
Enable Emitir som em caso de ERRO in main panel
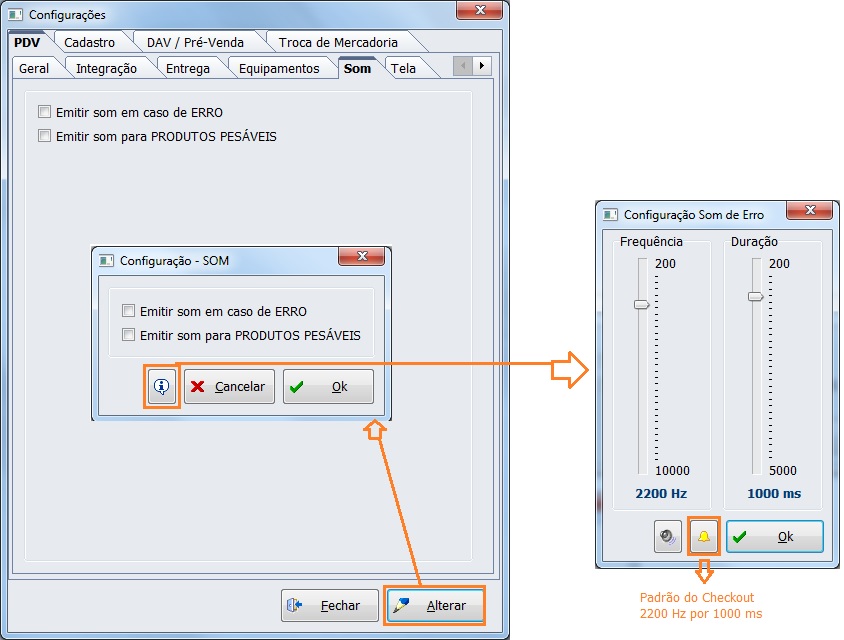coord(44,113)
